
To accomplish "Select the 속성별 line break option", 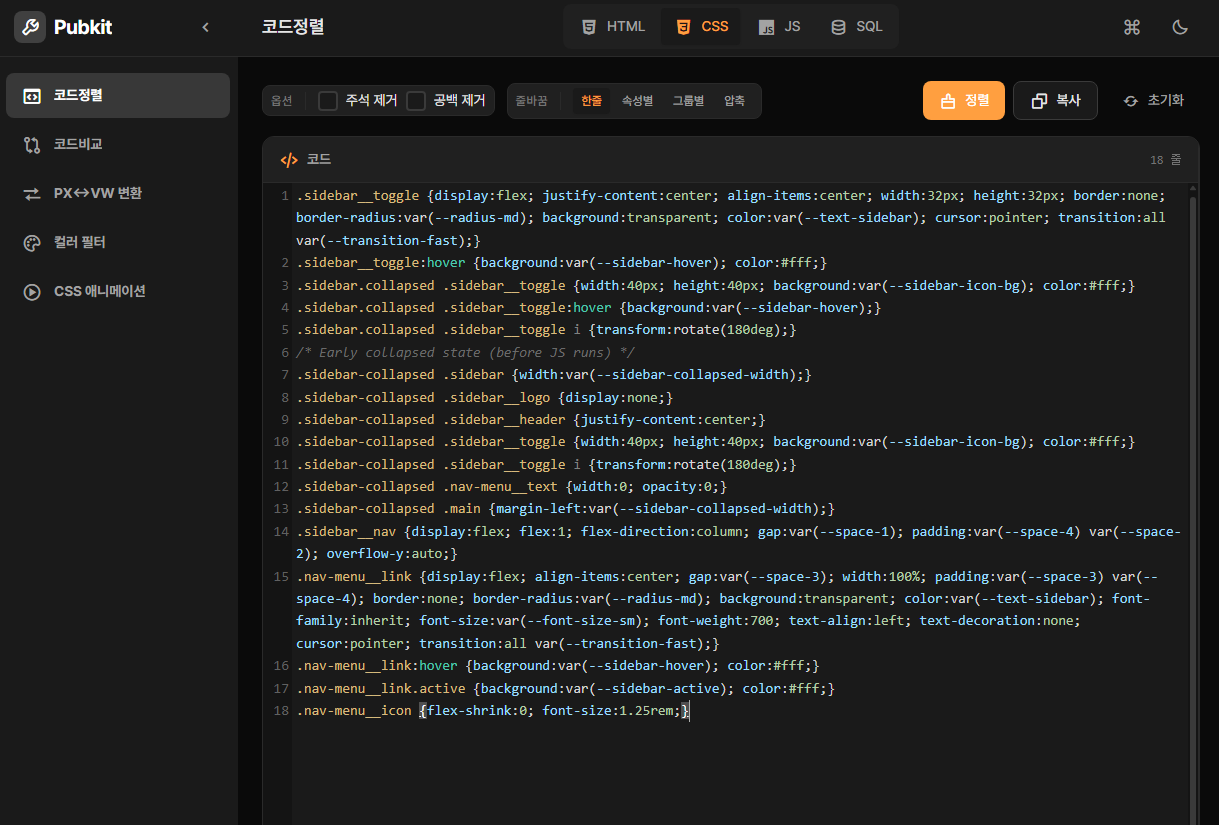I will 637,100.
